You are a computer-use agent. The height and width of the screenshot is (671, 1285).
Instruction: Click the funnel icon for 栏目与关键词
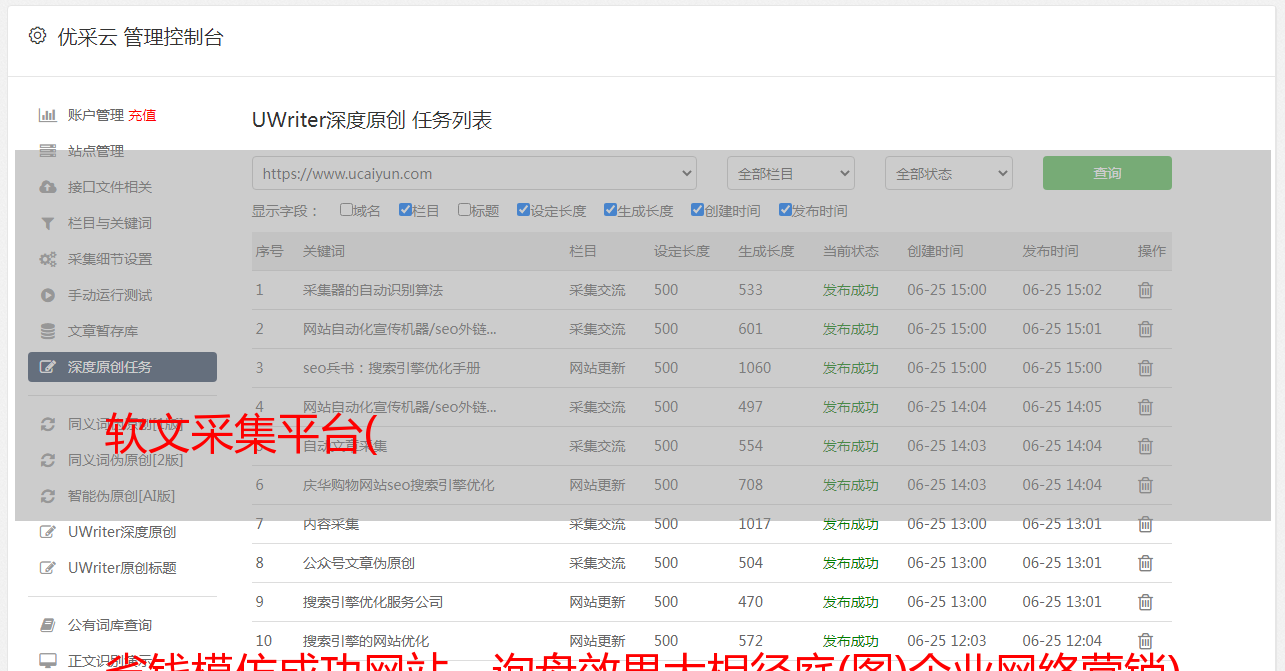[x=47, y=223]
